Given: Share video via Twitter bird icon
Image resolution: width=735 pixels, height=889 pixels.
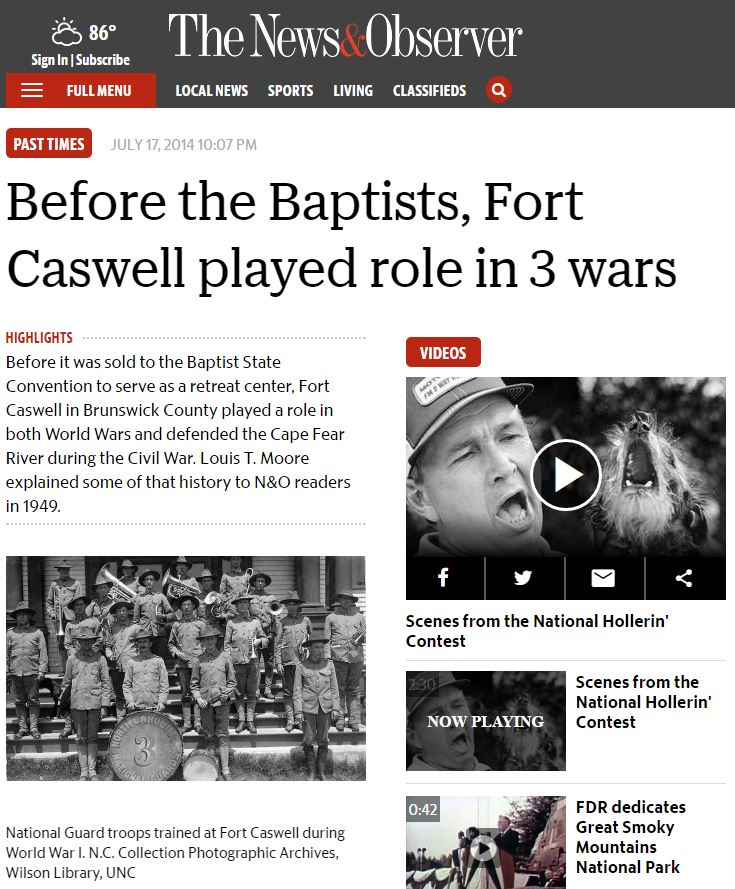Looking at the screenshot, I should click(523, 578).
